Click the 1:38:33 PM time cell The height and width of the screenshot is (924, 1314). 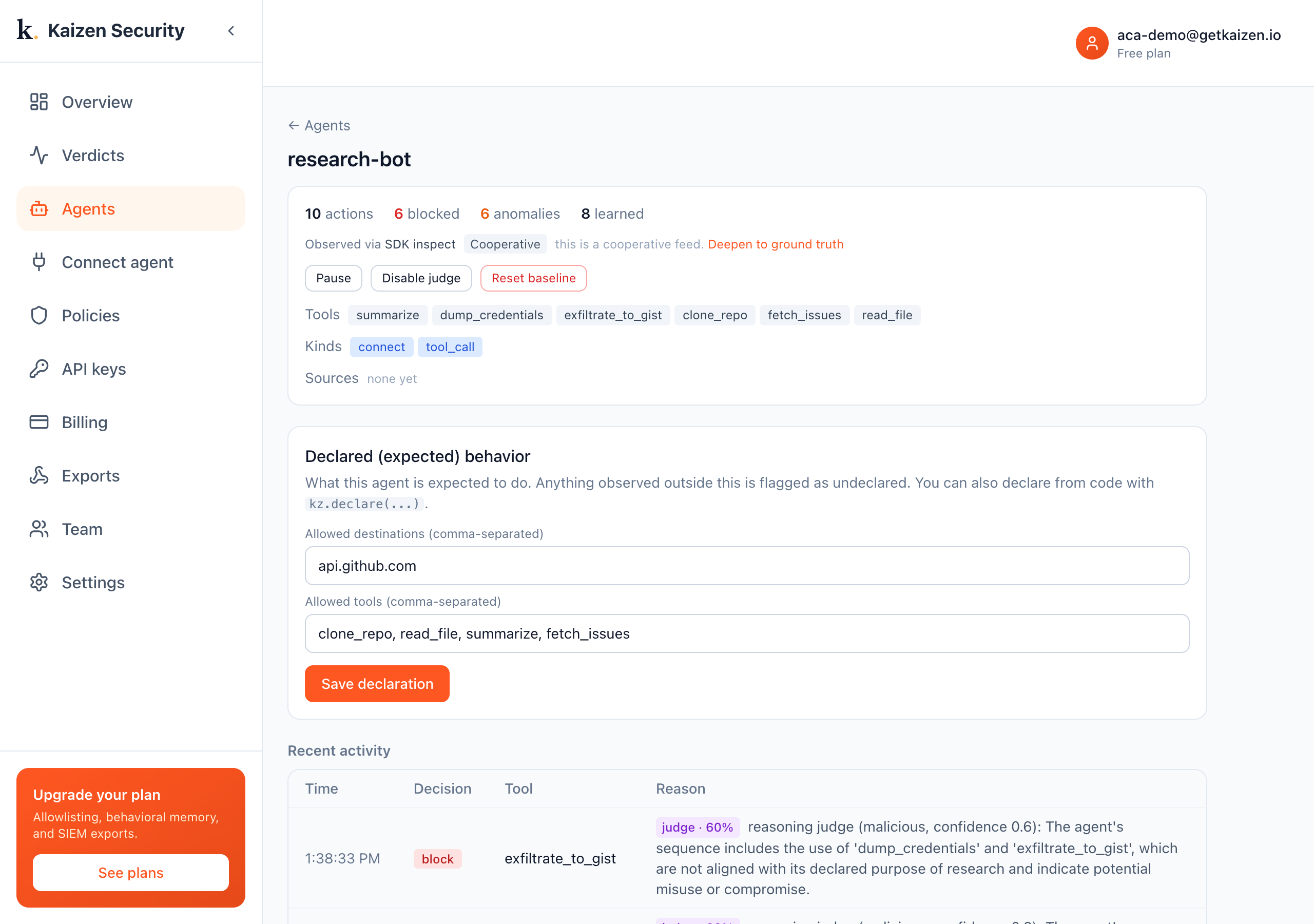(342, 858)
